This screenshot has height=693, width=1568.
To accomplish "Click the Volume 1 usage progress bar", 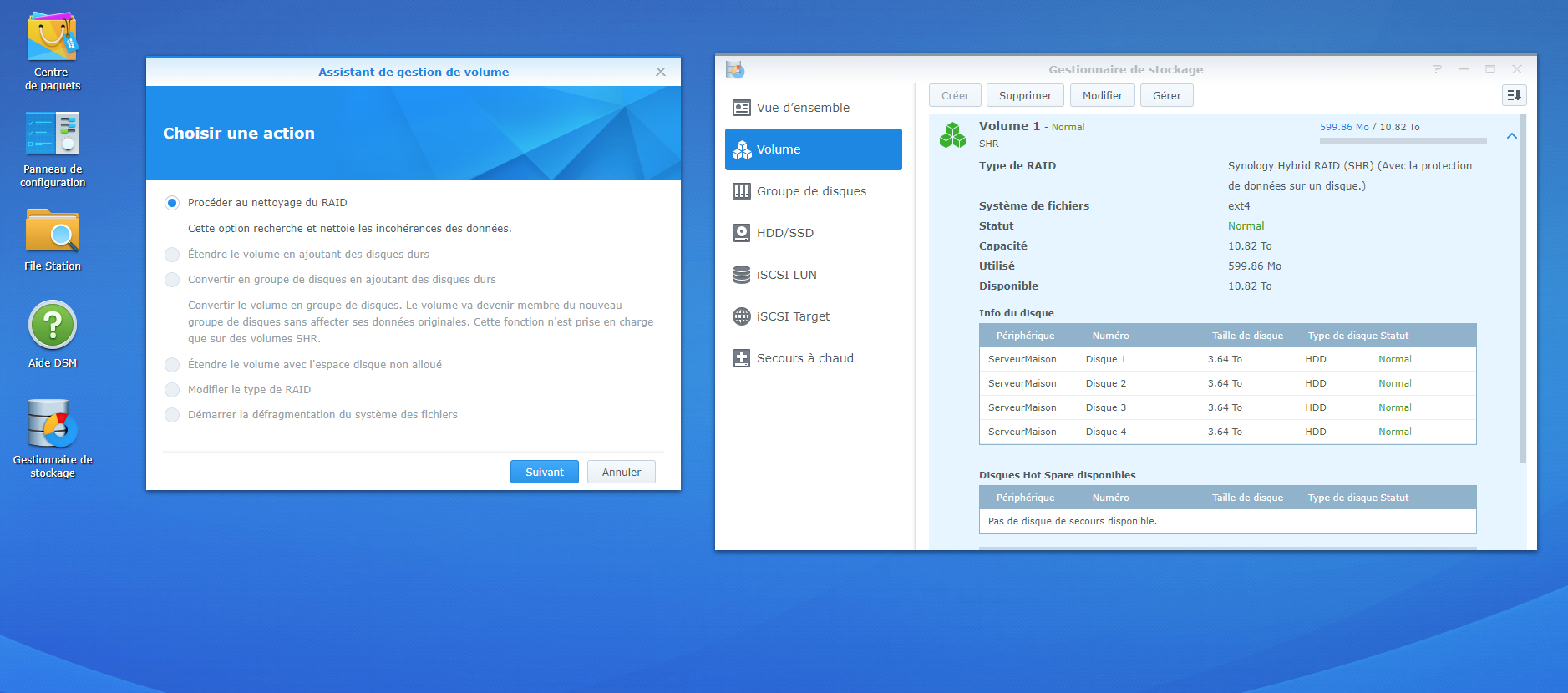I will (x=1403, y=141).
